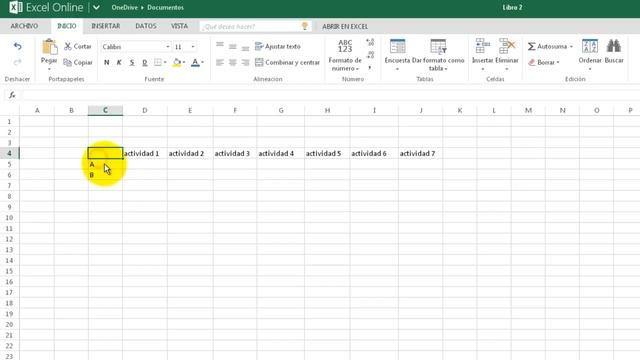Screen dimensions: 640x360
Task: Select row 4 header
Action: coord(9,153)
